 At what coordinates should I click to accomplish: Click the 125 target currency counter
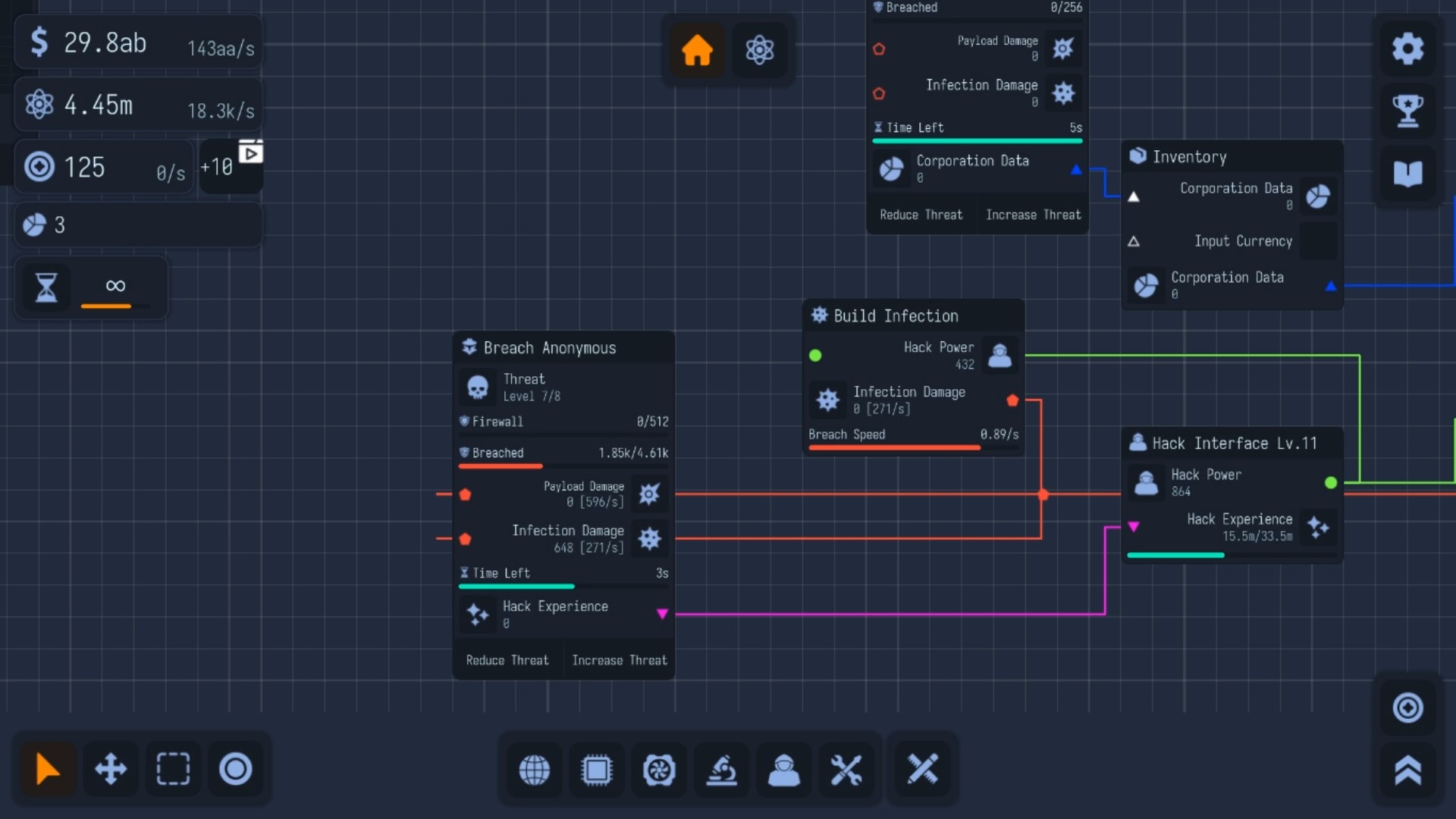coord(104,166)
